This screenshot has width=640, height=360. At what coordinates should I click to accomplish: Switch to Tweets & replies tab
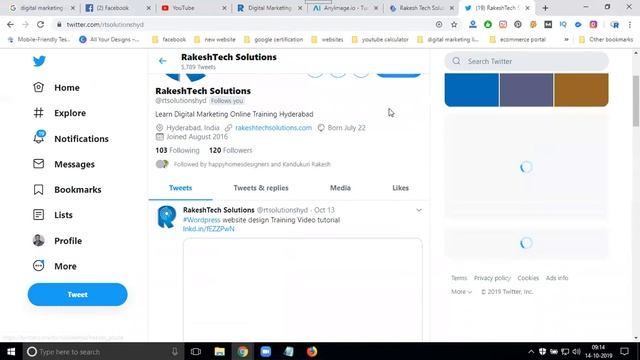coord(261,188)
